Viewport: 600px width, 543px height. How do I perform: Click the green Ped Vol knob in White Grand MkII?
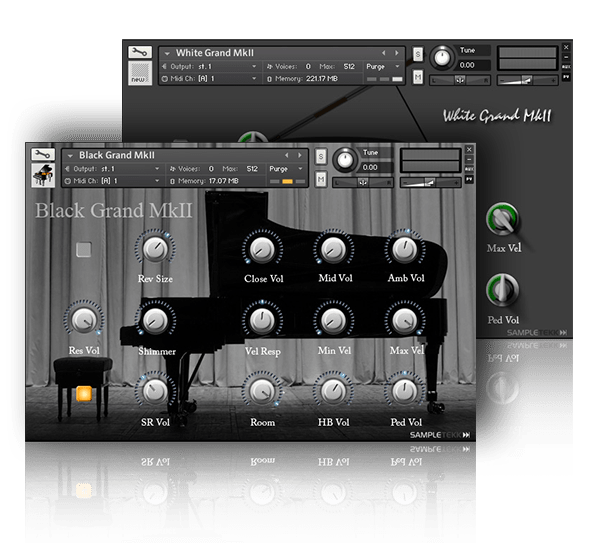point(502,290)
